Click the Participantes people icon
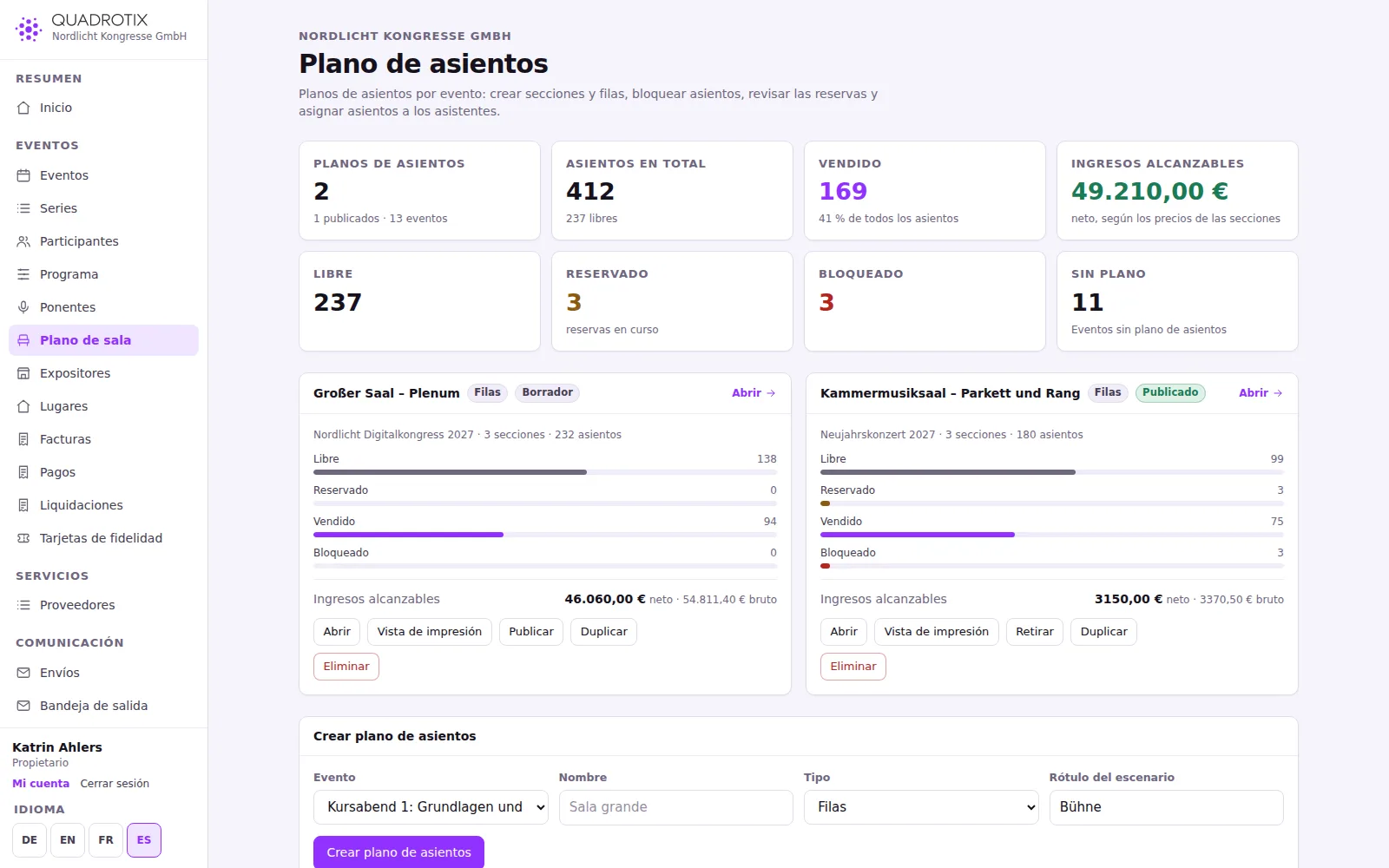 click(x=23, y=241)
